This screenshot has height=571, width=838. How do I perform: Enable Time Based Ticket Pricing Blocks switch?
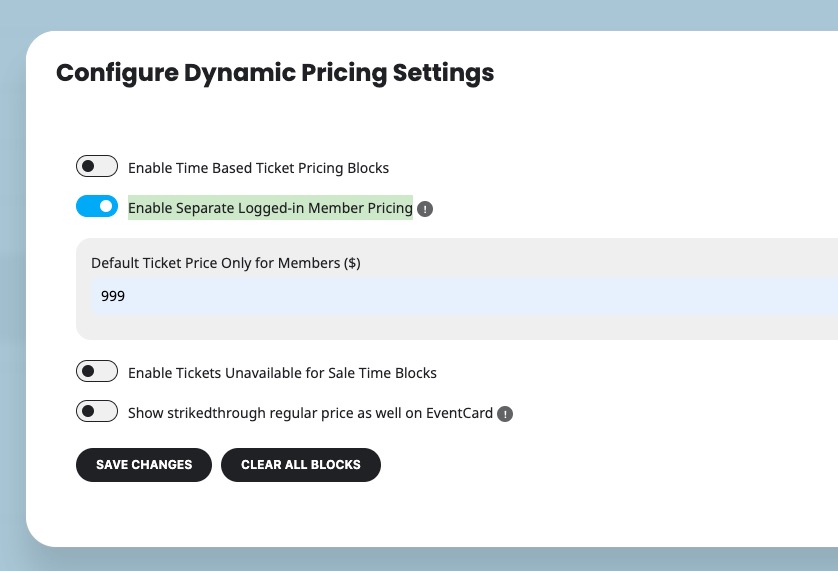[x=97, y=166]
